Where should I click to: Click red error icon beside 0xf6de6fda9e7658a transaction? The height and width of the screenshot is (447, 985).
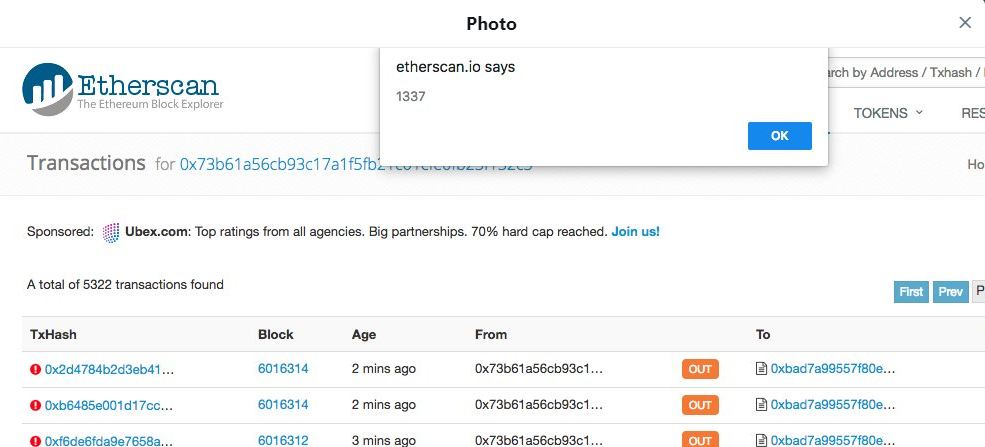click(35, 440)
